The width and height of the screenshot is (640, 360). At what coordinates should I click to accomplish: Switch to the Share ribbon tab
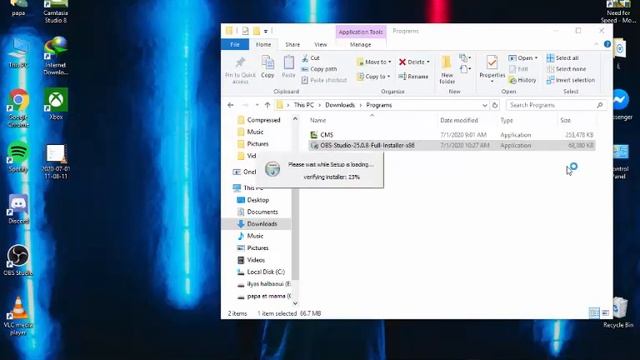click(x=292, y=44)
